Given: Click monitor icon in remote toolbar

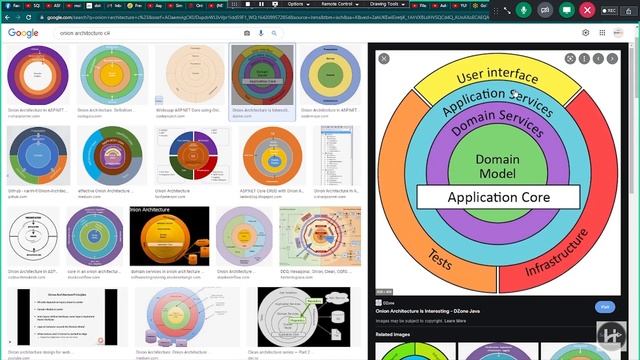Looking at the screenshot, I should click(x=275, y=4).
